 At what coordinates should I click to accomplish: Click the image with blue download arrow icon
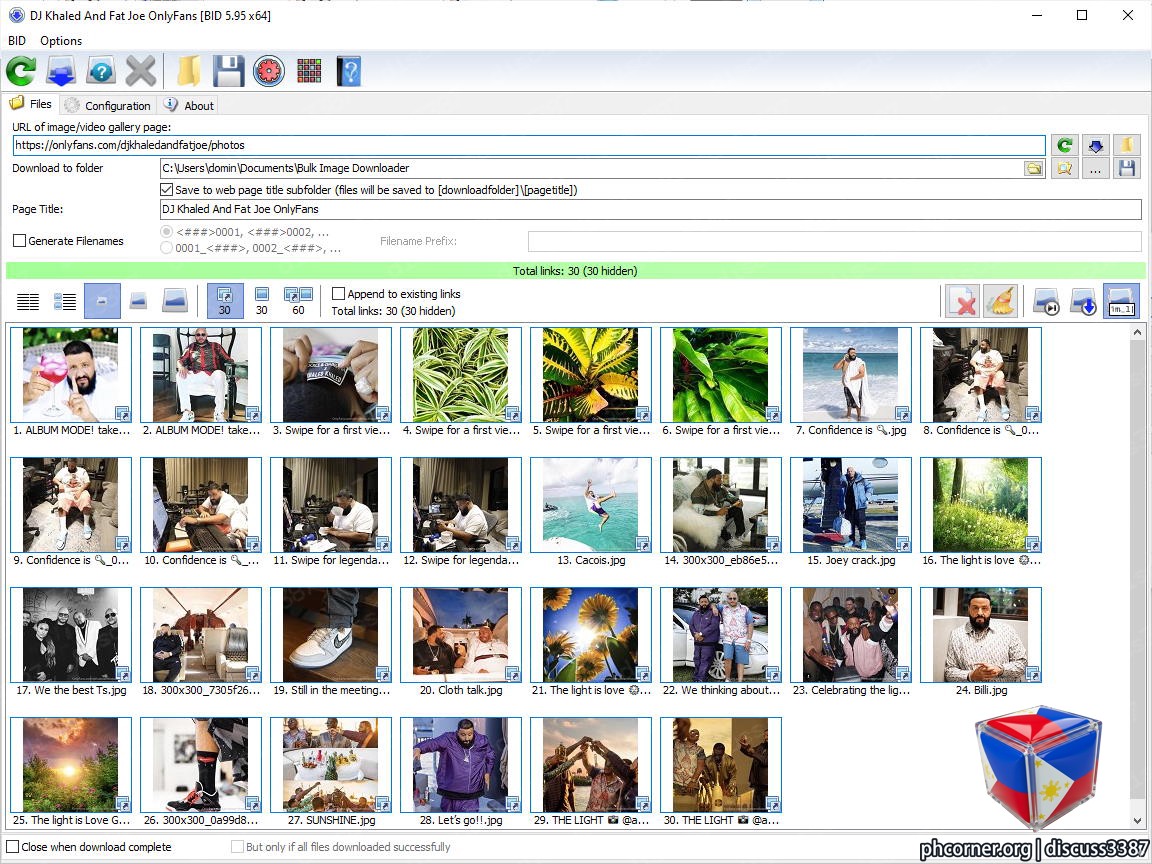coord(1084,301)
